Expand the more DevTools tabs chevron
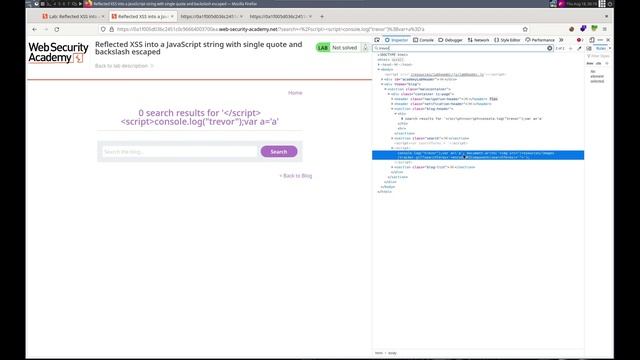Screen dimensions: 640x360 point(561,40)
